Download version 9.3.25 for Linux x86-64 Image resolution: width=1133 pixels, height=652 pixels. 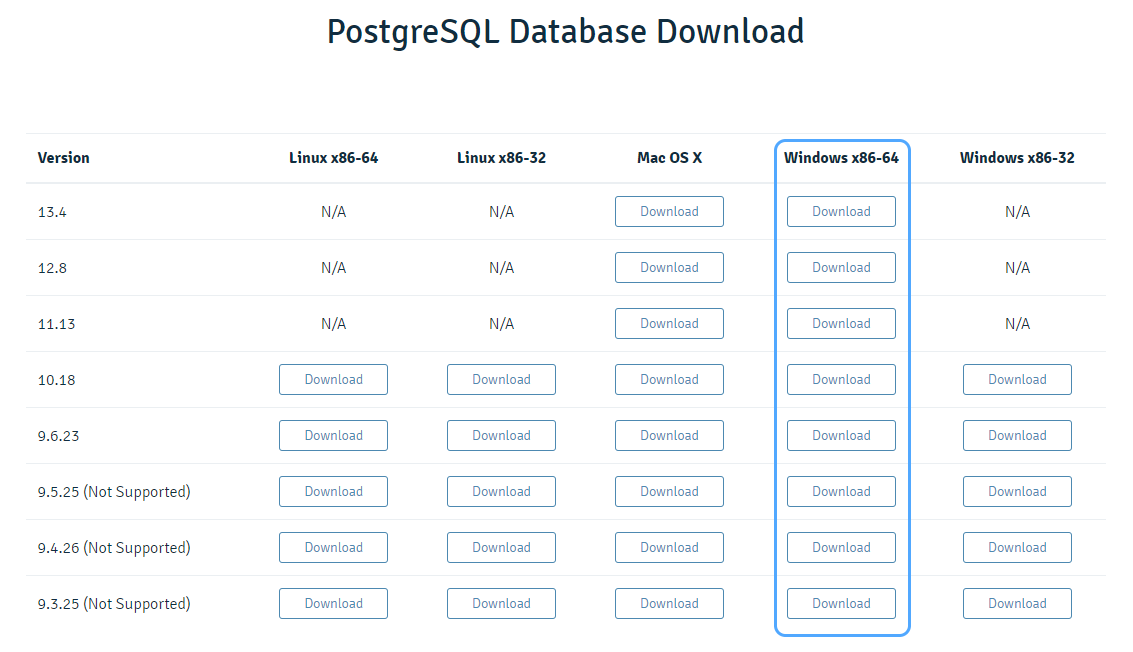(x=333, y=603)
